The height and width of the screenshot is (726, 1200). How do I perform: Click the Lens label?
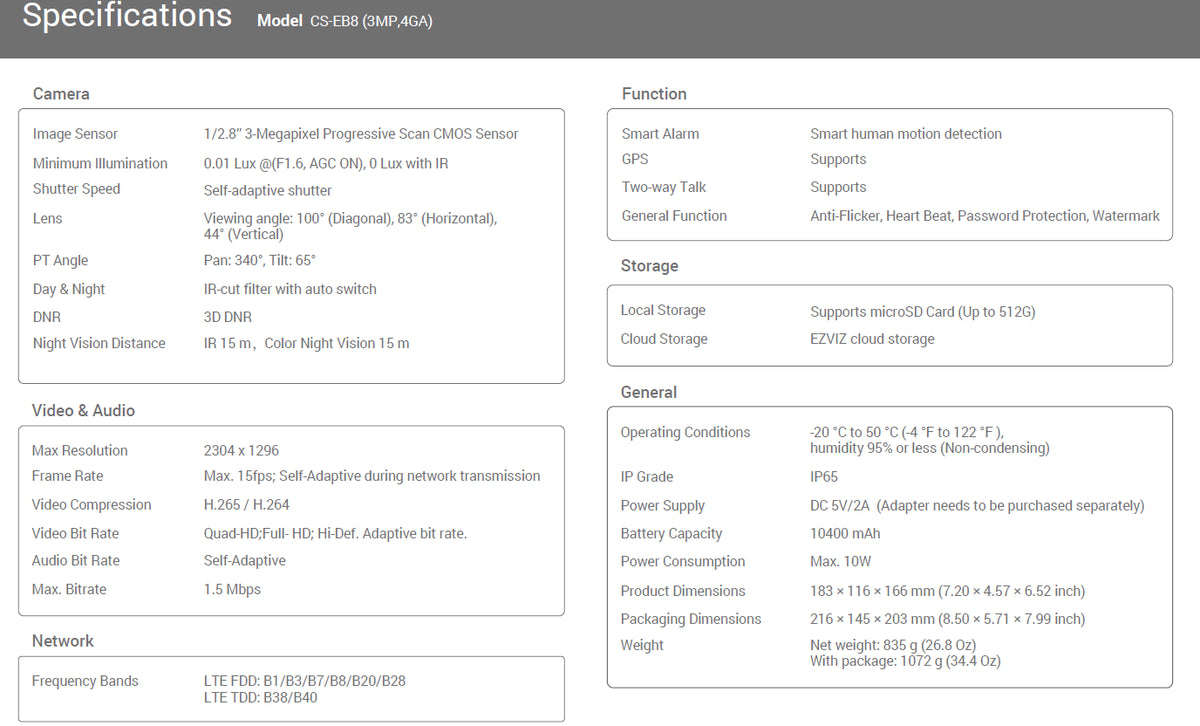(x=47, y=218)
